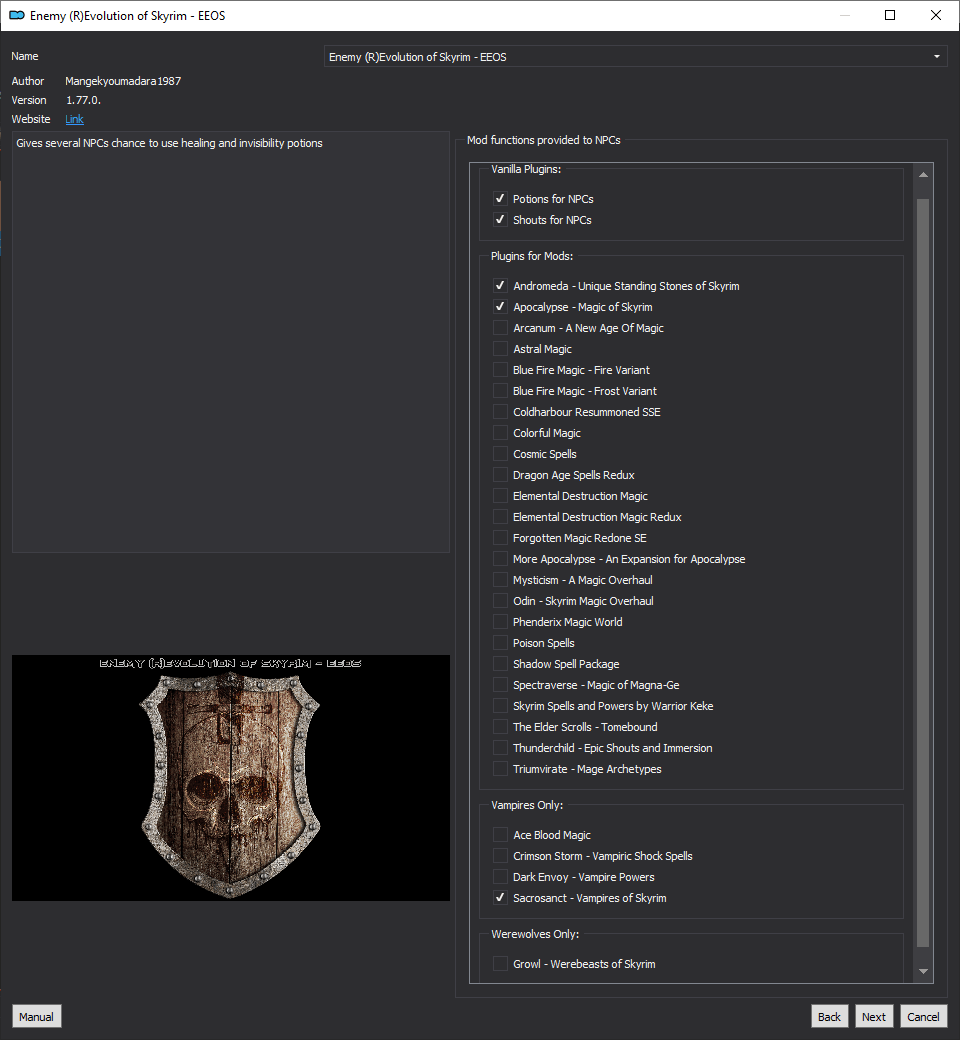Maximize the installer window
The width and height of the screenshot is (960, 1040).
click(x=890, y=15)
